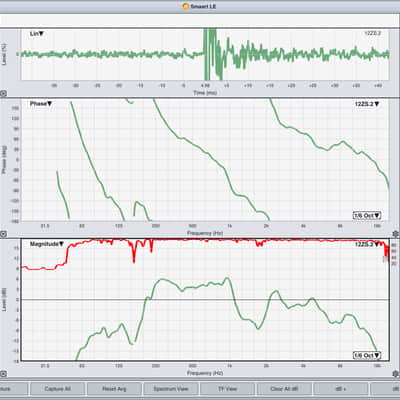Click the Reset Avg button
This screenshot has width=400, height=400.
click(x=114, y=389)
